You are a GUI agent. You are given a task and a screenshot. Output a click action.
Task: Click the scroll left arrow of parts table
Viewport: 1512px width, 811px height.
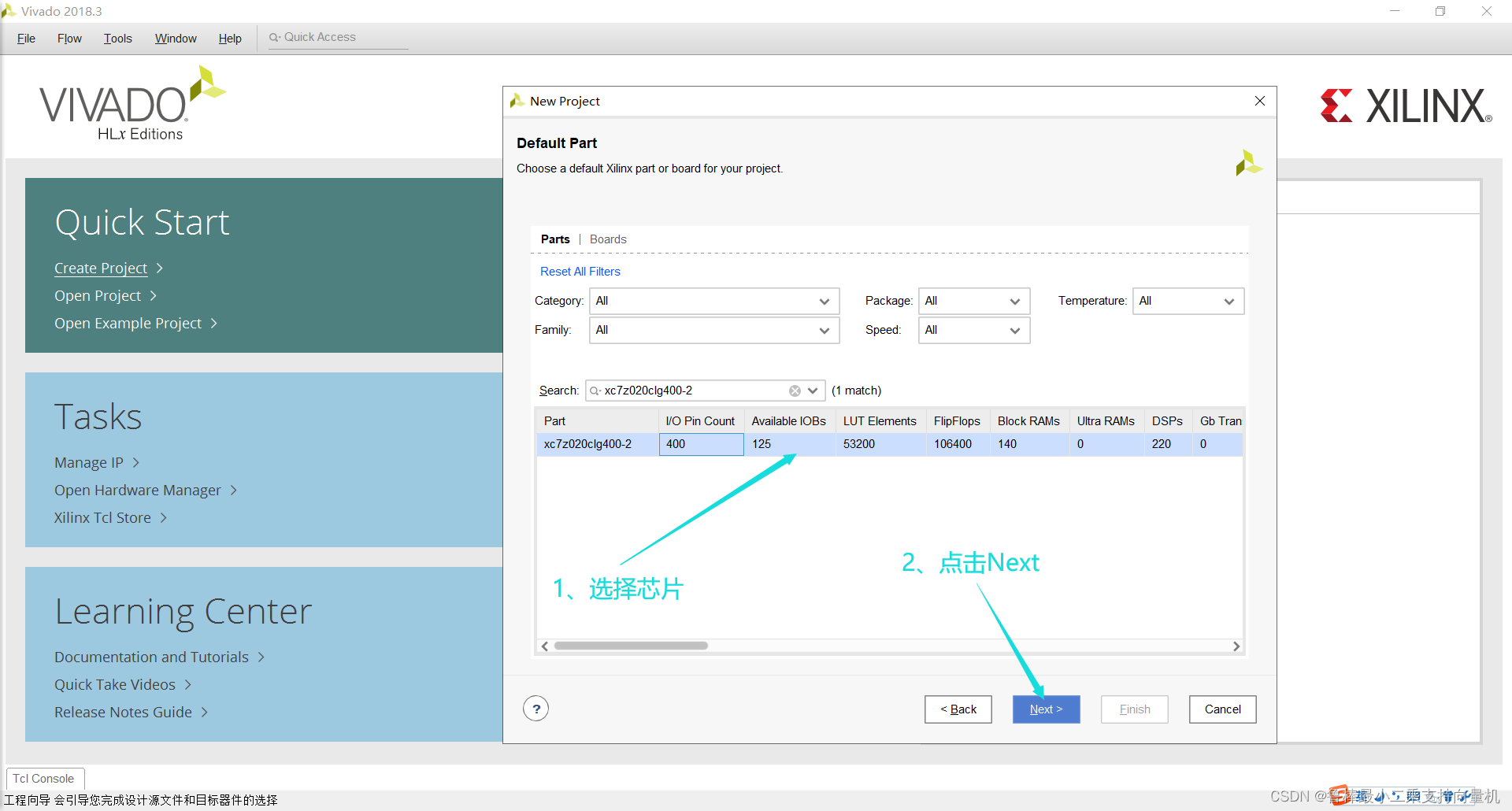click(544, 646)
